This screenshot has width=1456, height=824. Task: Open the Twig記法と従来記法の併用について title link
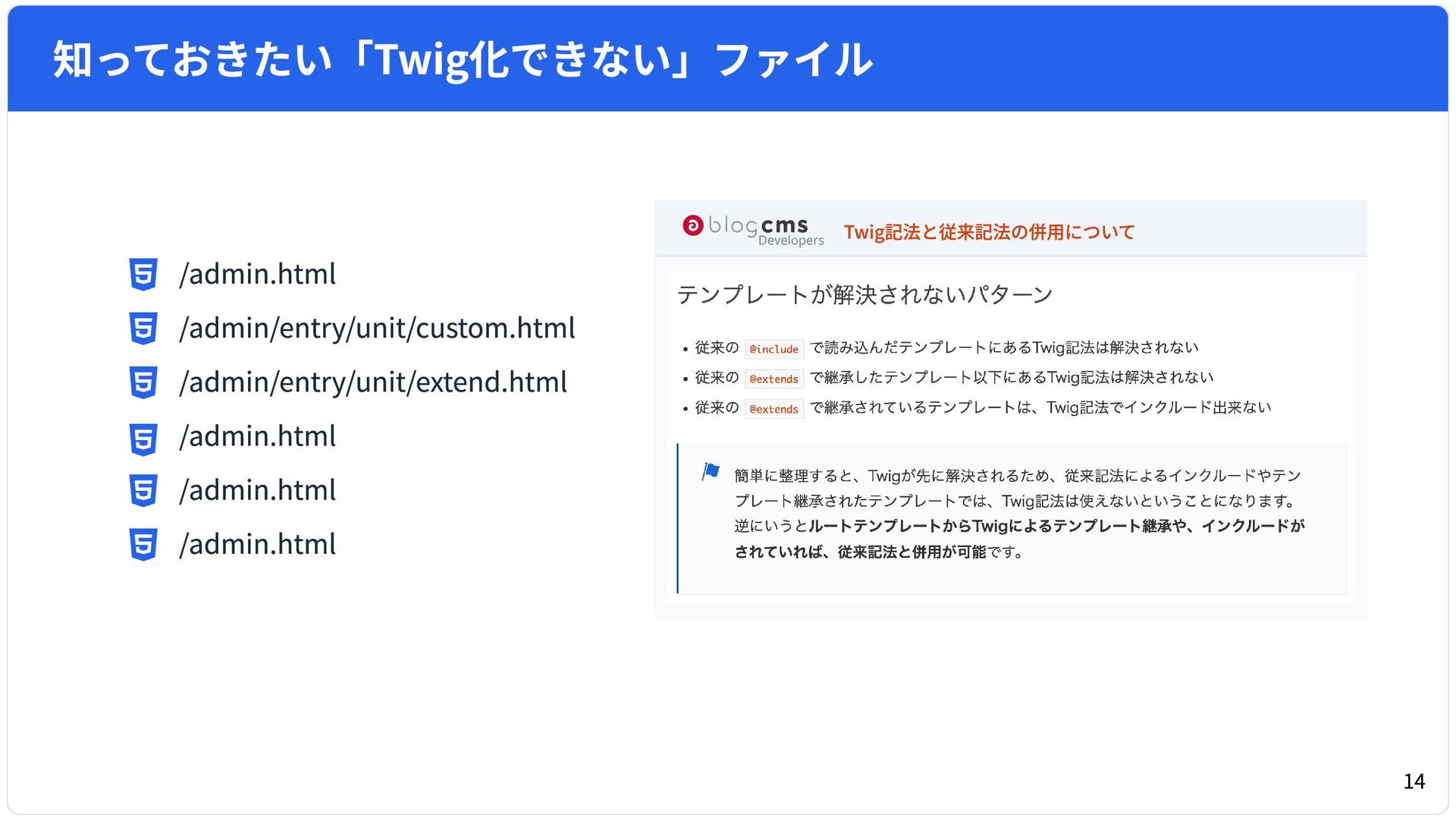pyautogui.click(x=989, y=232)
